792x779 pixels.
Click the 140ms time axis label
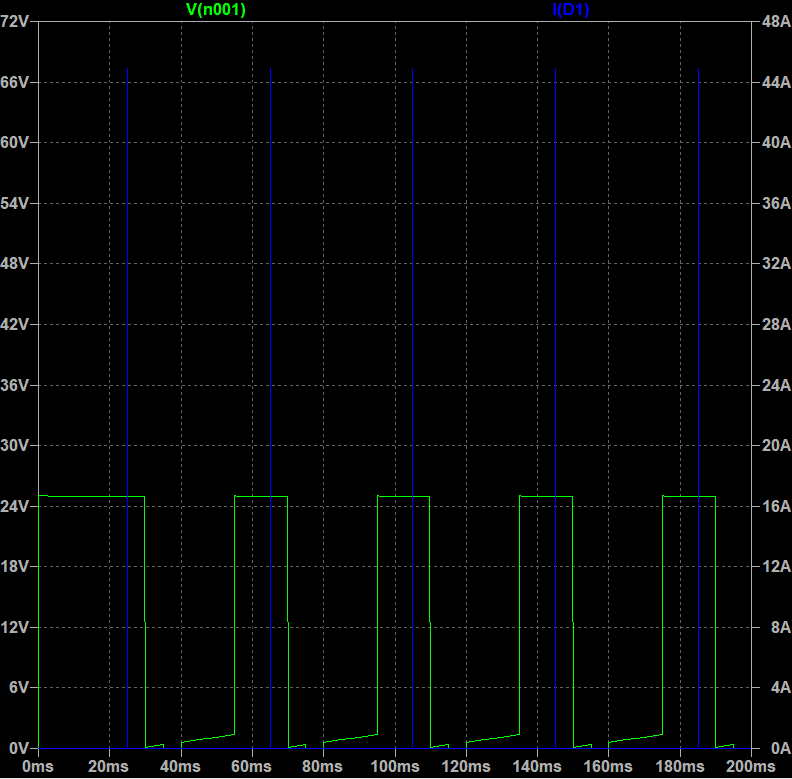[x=537, y=766]
